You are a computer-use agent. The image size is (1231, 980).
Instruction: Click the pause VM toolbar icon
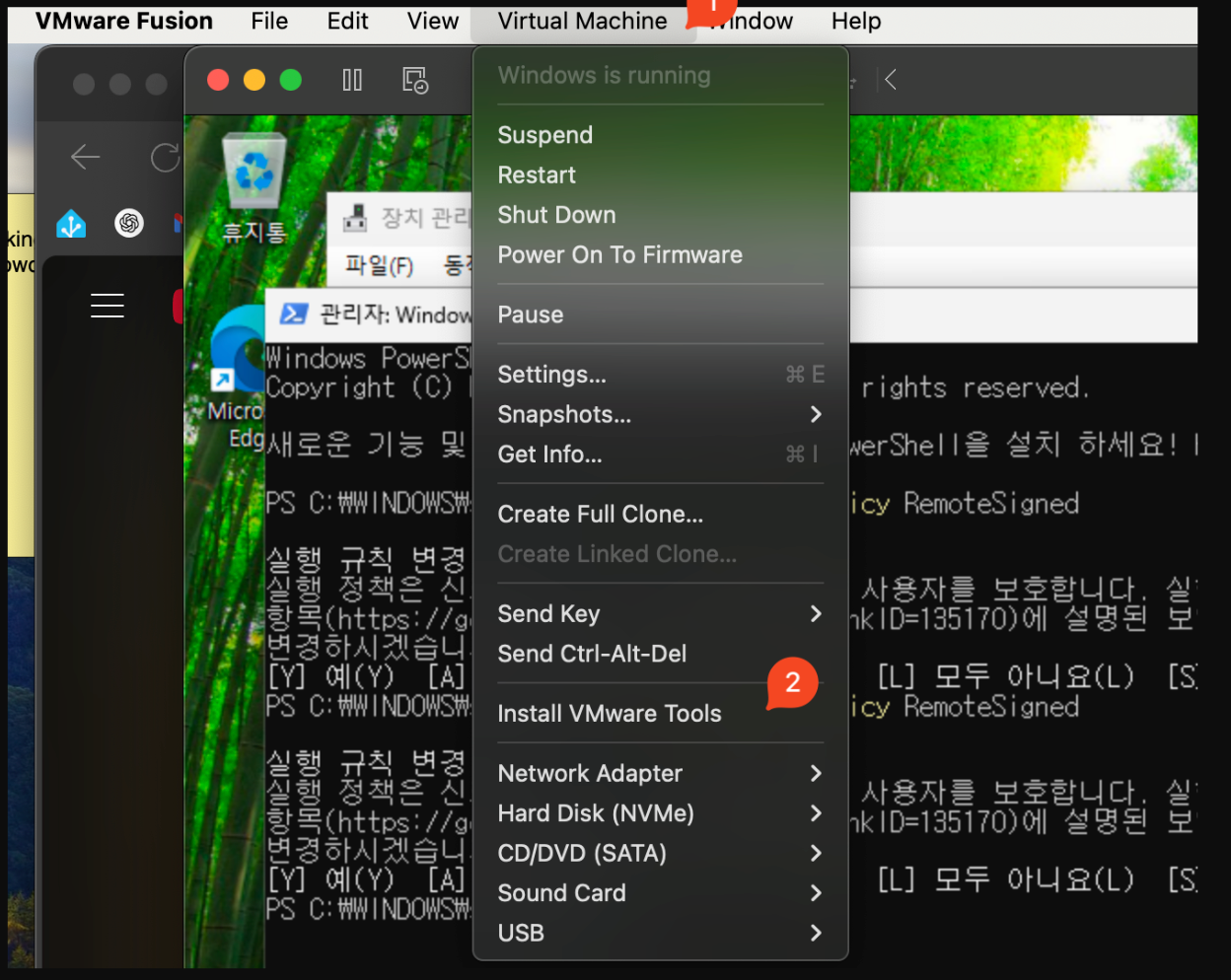click(352, 80)
